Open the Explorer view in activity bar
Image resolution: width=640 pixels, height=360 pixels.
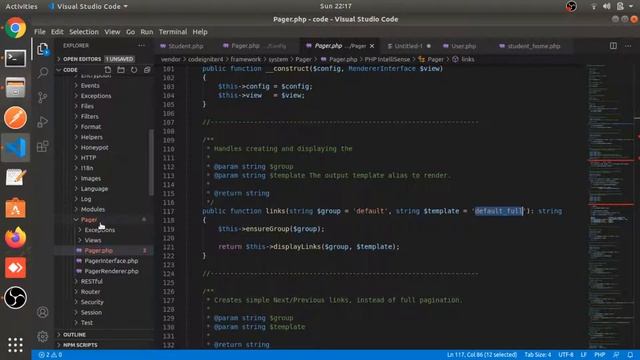[x=43, y=49]
